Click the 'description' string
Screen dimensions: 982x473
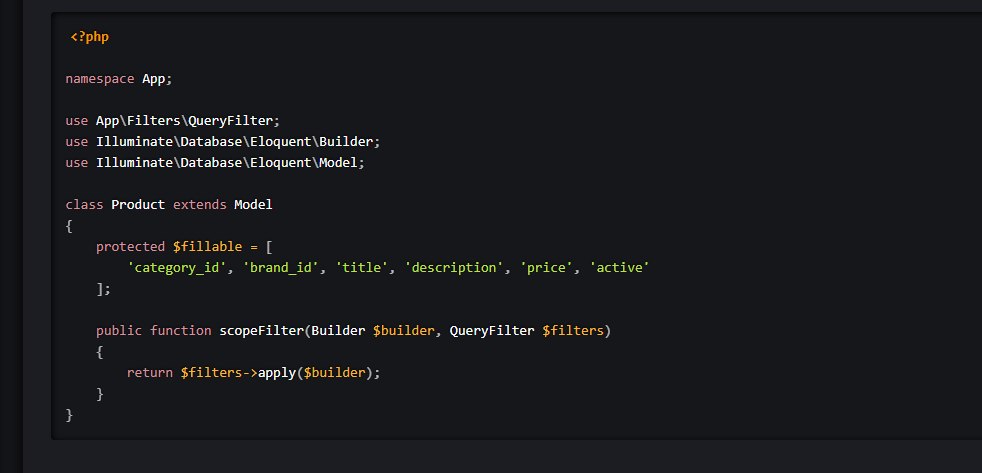454,268
